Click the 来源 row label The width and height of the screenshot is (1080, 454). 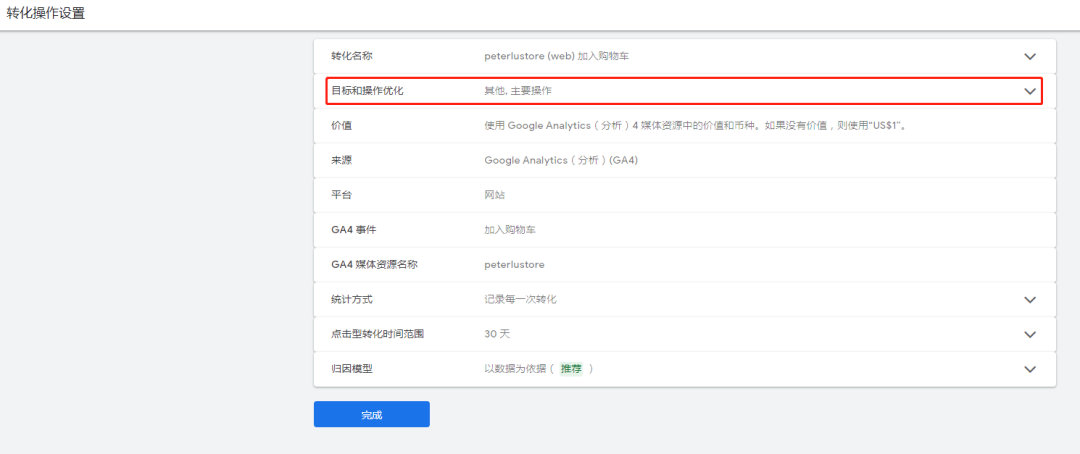click(x=342, y=161)
